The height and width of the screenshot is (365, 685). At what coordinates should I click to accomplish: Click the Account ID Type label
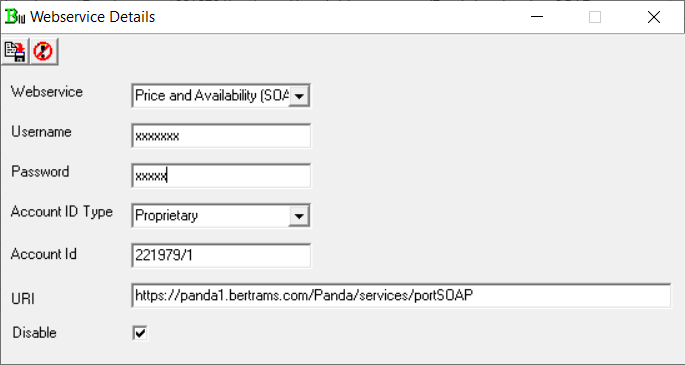pos(62,212)
